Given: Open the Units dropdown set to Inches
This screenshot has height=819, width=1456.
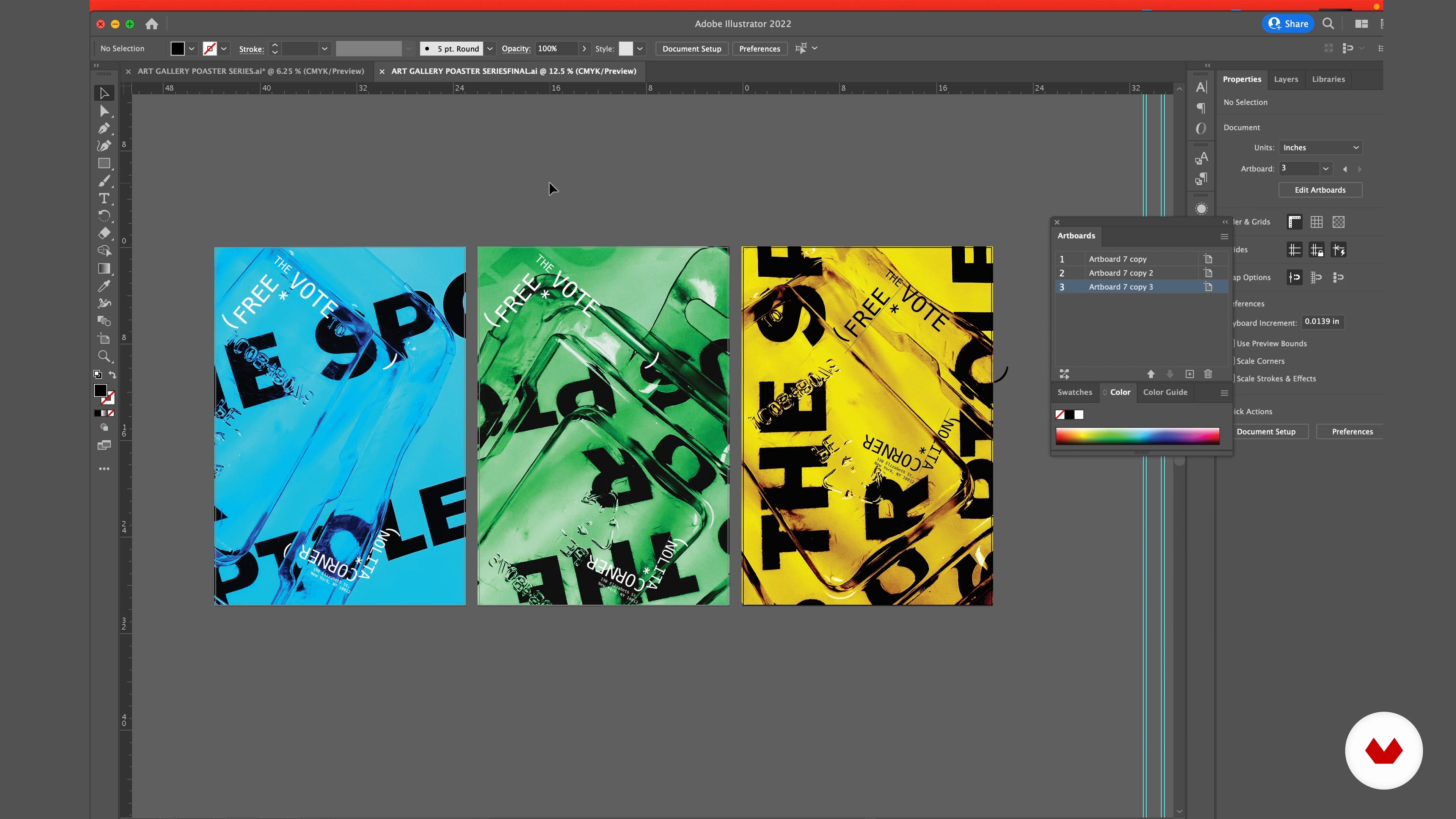Looking at the screenshot, I should tap(1320, 147).
